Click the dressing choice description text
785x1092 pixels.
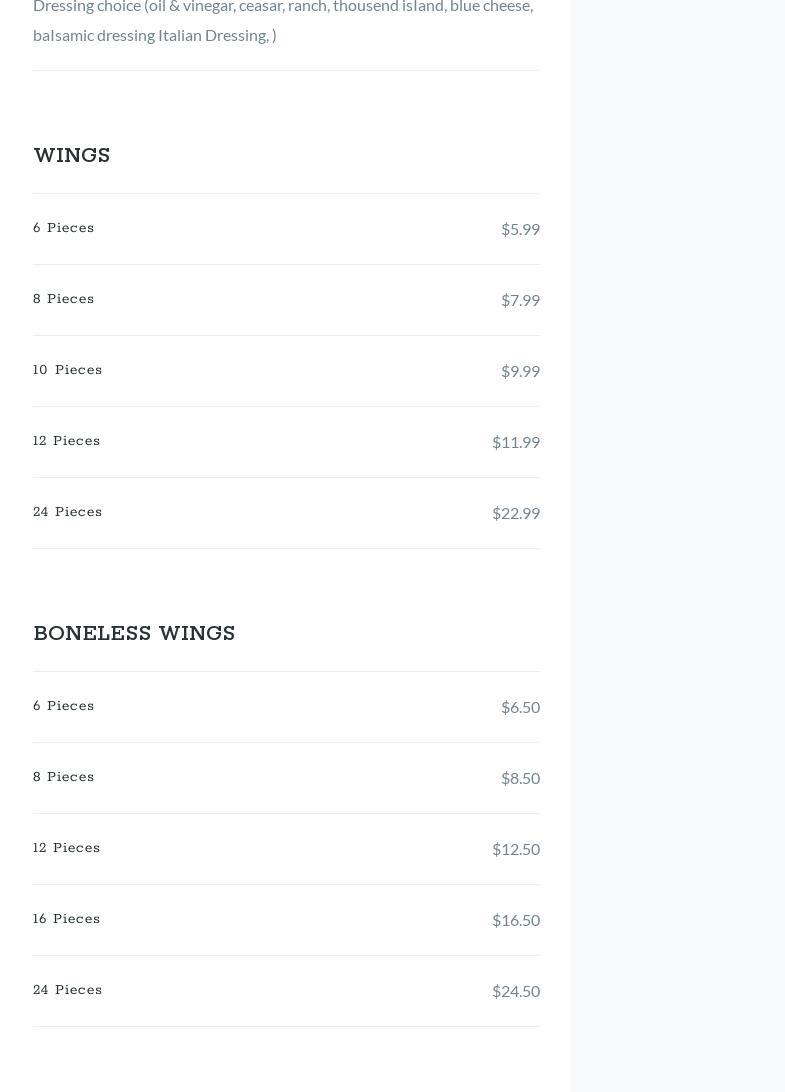pos(283,20)
